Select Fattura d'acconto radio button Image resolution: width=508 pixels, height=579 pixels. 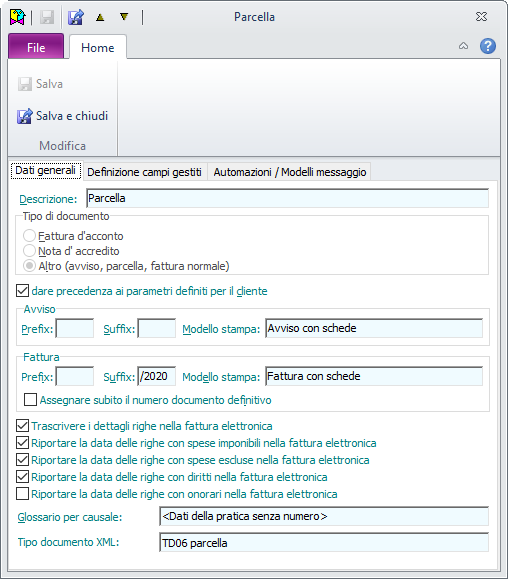coord(29,236)
